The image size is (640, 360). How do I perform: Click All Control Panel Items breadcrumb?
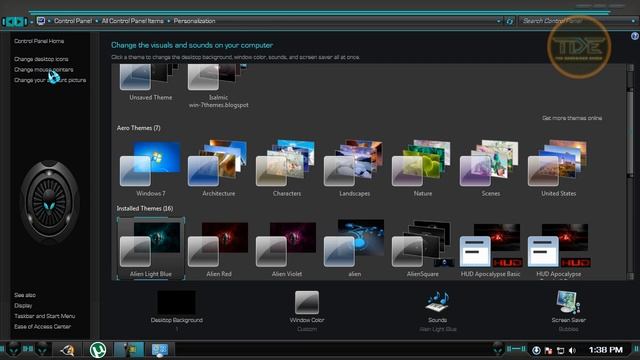132,21
